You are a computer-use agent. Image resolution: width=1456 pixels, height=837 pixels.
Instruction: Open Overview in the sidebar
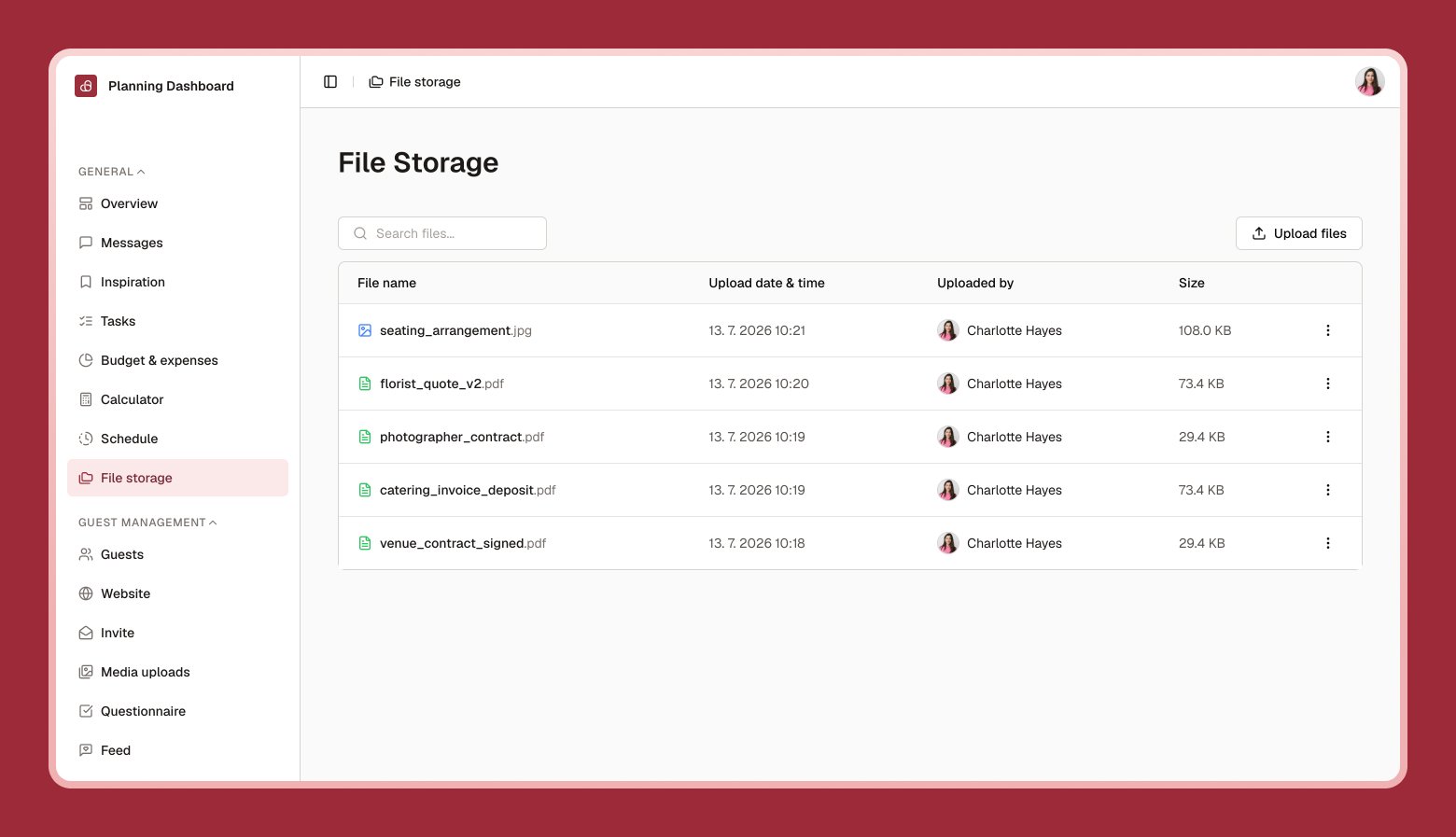(177, 203)
